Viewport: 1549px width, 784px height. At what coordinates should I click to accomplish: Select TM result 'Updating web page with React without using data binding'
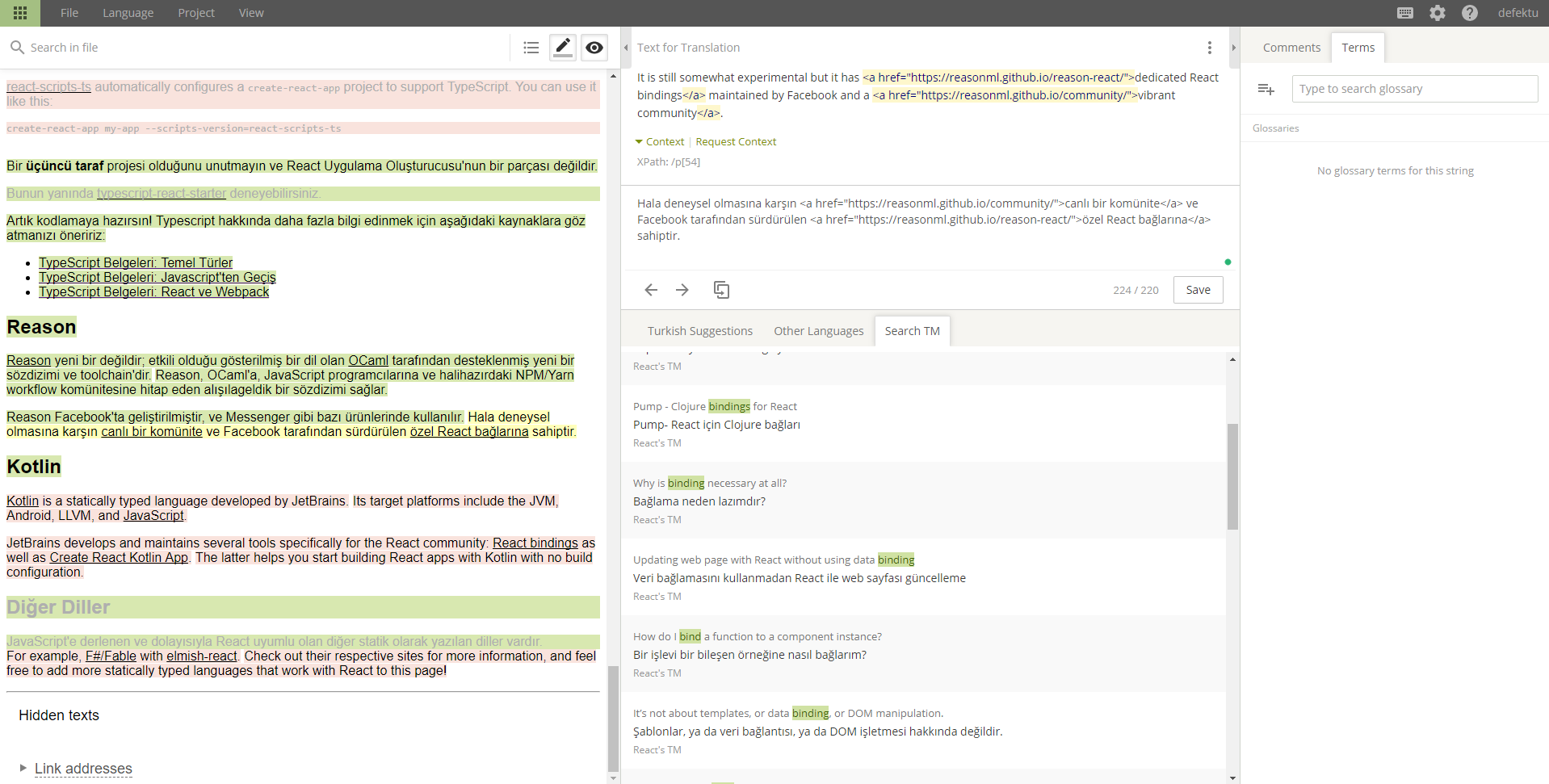click(924, 577)
